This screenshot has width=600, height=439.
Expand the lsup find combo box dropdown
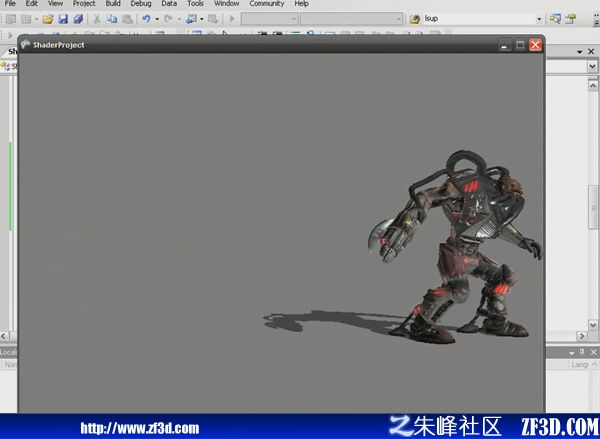[539, 19]
